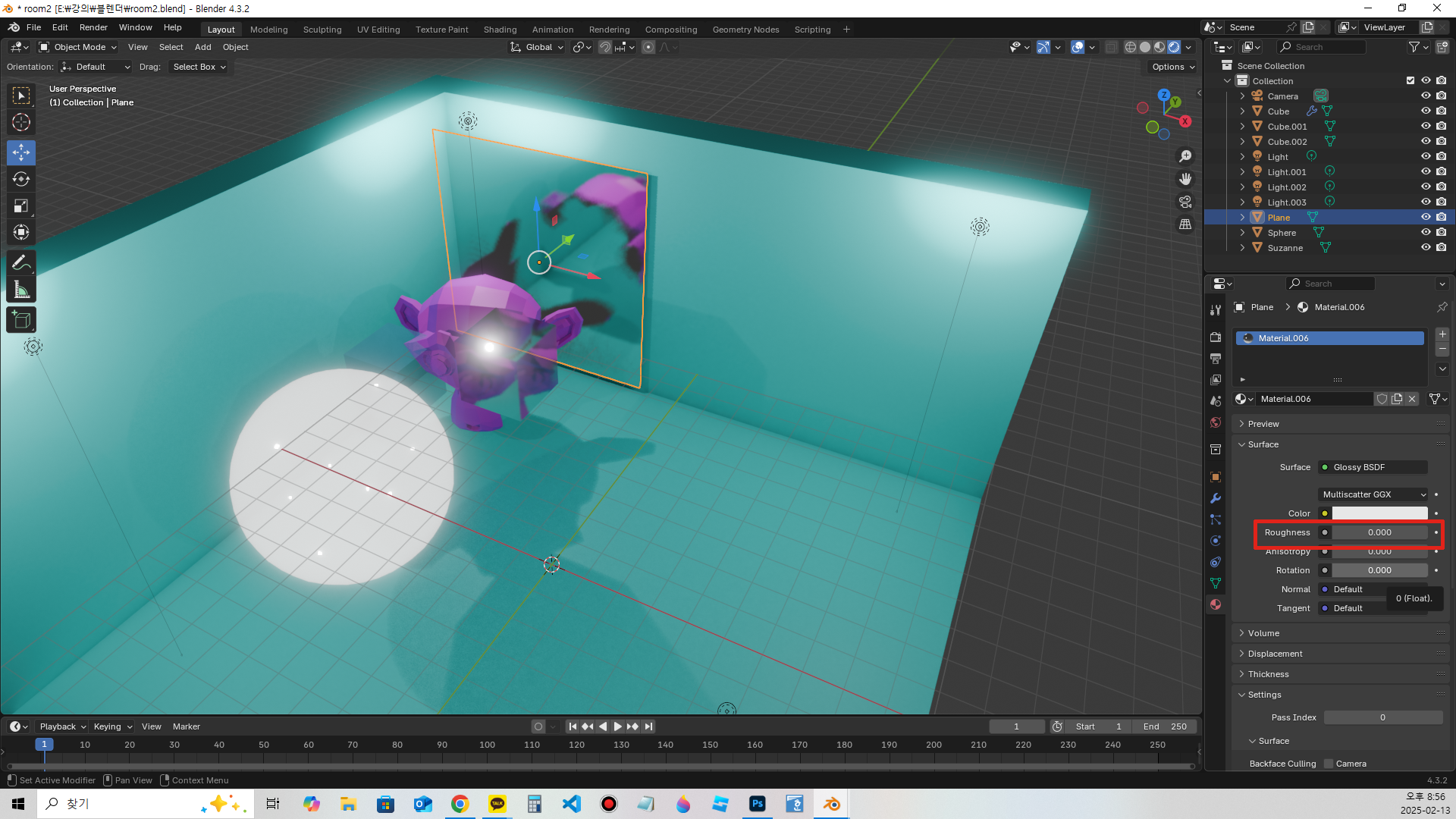Toggle Collection exclude checkbox in outliner
Viewport: 1456px width, 819px height.
click(1410, 81)
